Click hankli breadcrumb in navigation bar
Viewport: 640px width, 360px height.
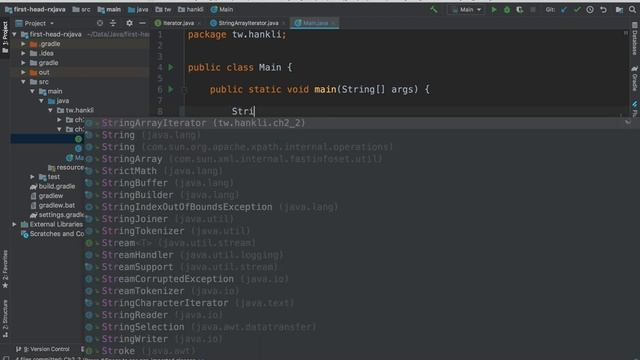click(191, 9)
